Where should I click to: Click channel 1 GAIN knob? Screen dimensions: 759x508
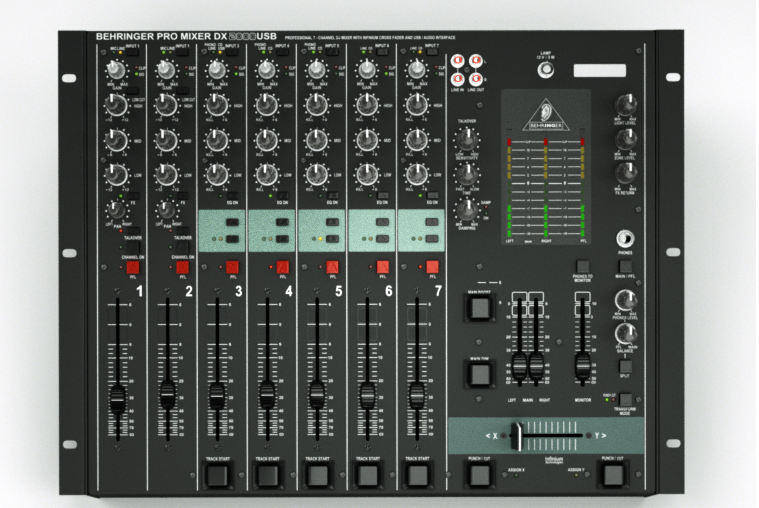tap(115, 71)
